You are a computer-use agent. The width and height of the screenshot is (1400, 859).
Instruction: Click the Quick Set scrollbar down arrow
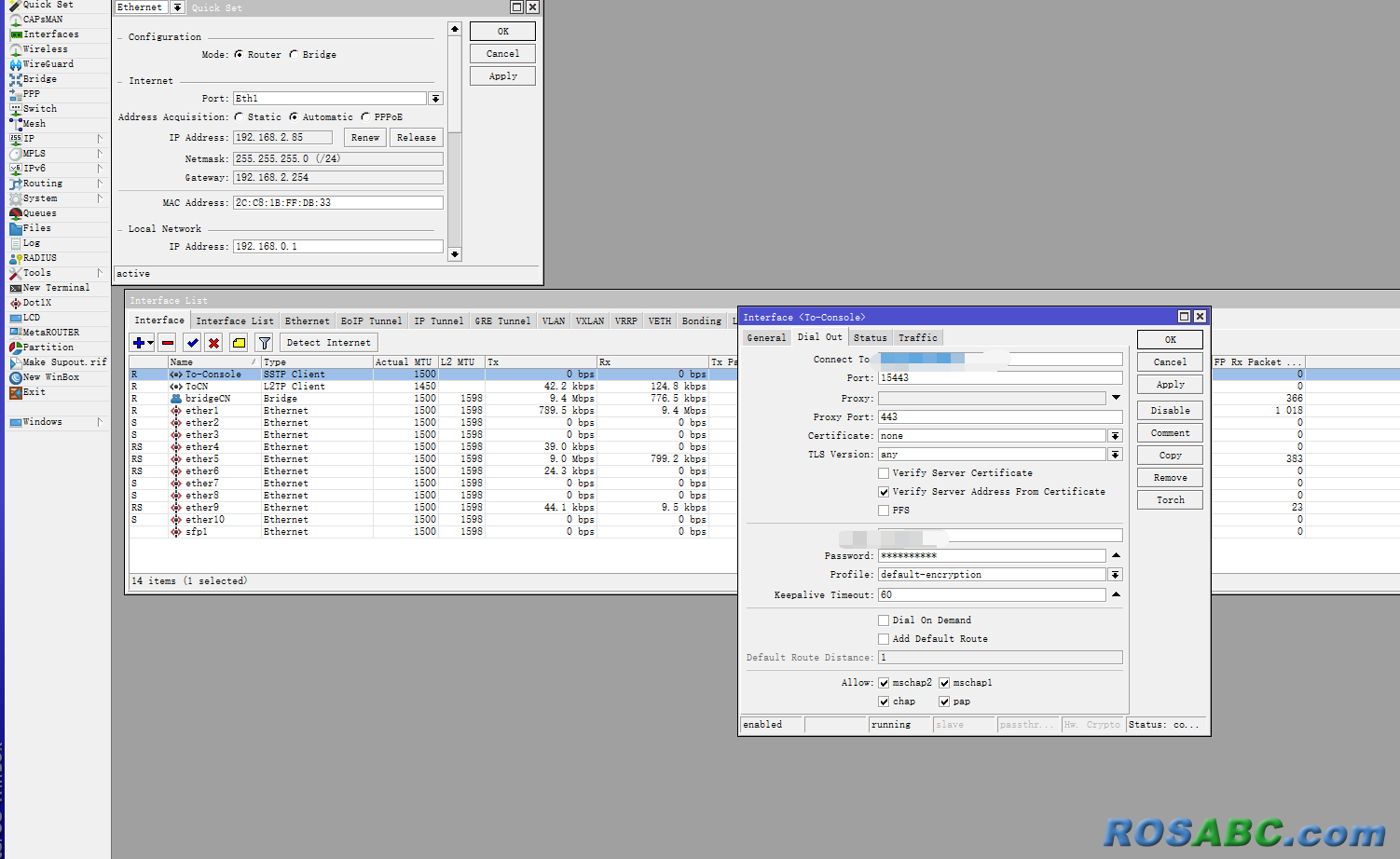455,253
